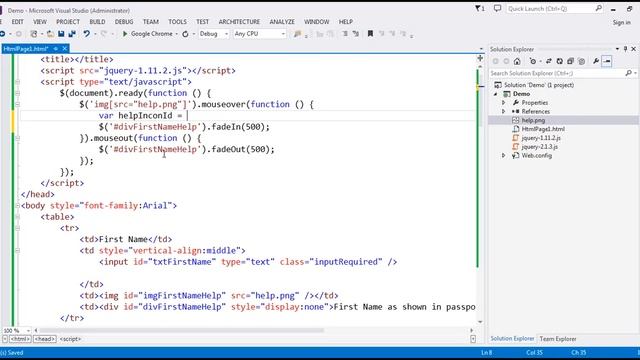Open Solution Explorer window options dropdown
Screen dimensions: 640x360
(617, 49)
